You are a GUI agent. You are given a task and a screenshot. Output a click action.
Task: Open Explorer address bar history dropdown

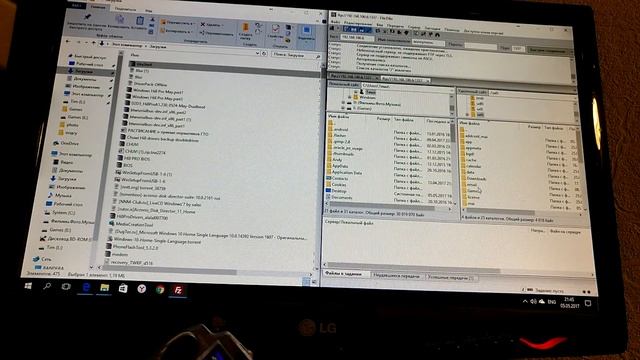(x=258, y=53)
